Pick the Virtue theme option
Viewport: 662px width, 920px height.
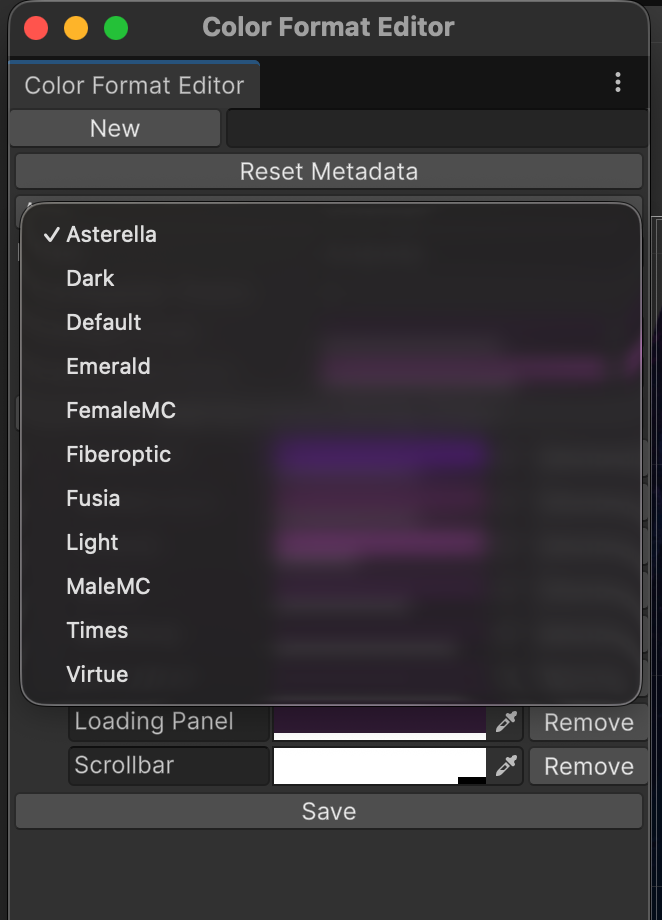pos(97,675)
